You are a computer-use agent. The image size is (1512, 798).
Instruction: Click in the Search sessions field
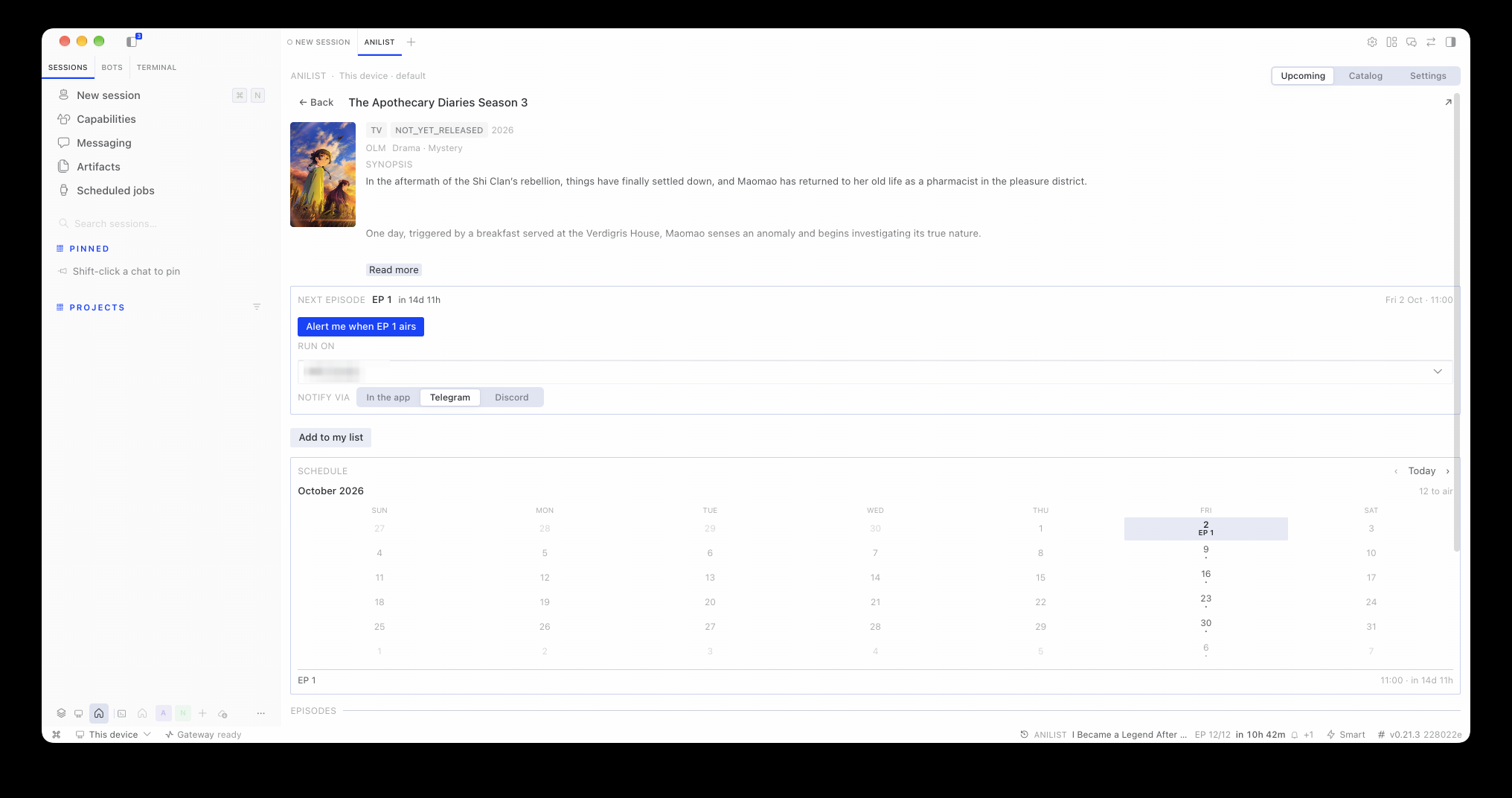point(161,223)
